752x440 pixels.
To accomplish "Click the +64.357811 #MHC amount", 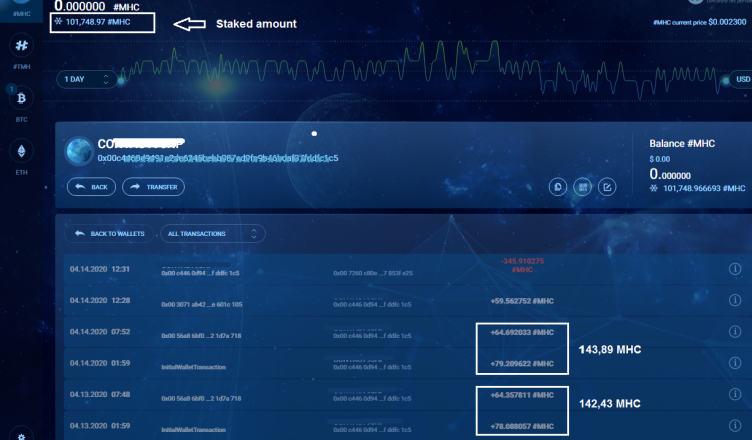I will [x=522, y=395].
